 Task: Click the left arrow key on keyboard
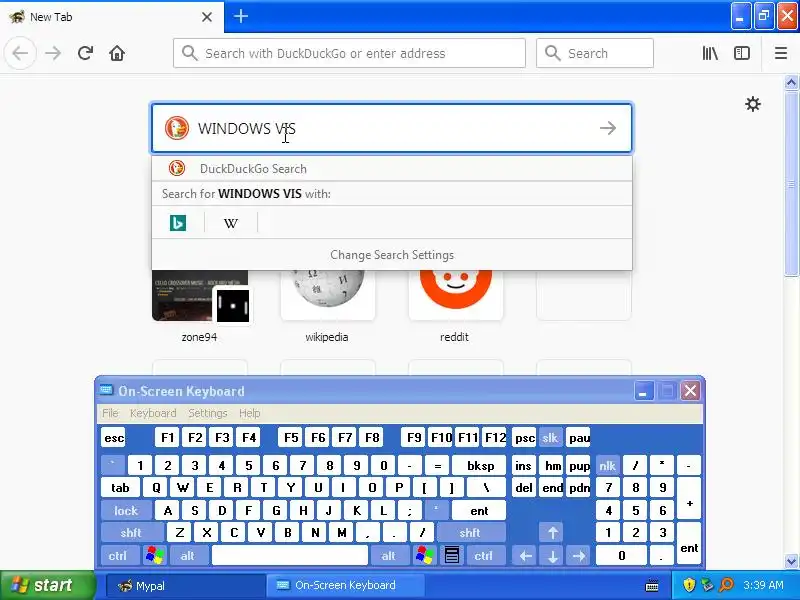click(x=526, y=555)
